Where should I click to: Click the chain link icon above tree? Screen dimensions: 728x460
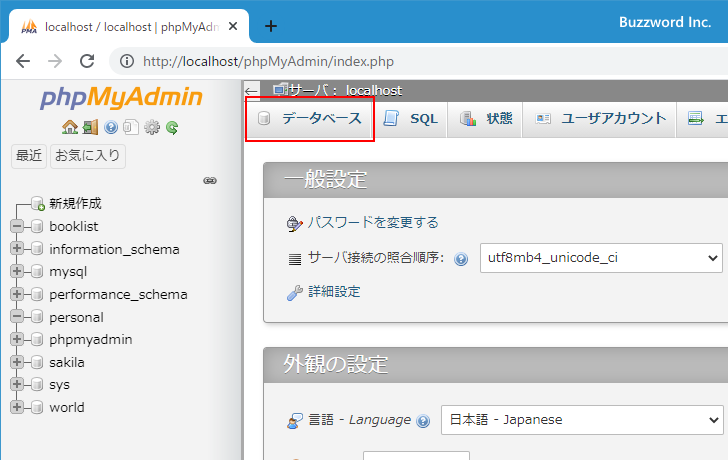pyautogui.click(x=210, y=181)
